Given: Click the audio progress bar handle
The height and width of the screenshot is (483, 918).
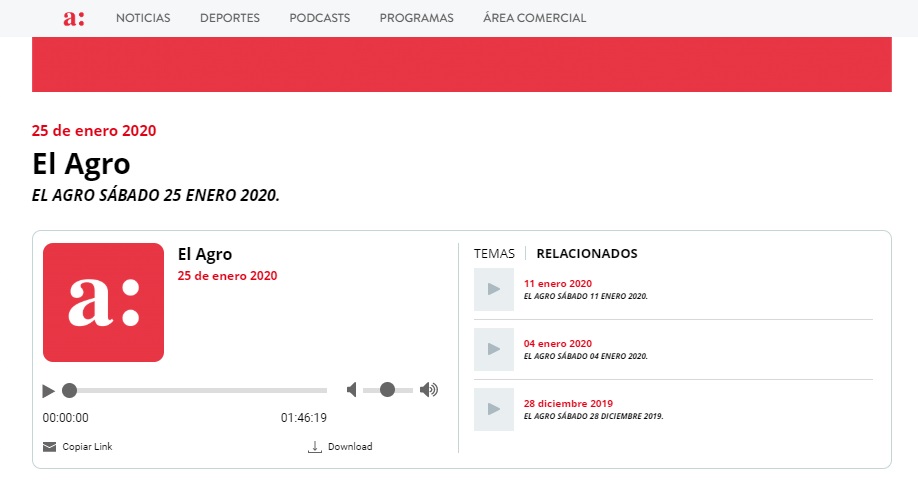Looking at the screenshot, I should [70, 390].
